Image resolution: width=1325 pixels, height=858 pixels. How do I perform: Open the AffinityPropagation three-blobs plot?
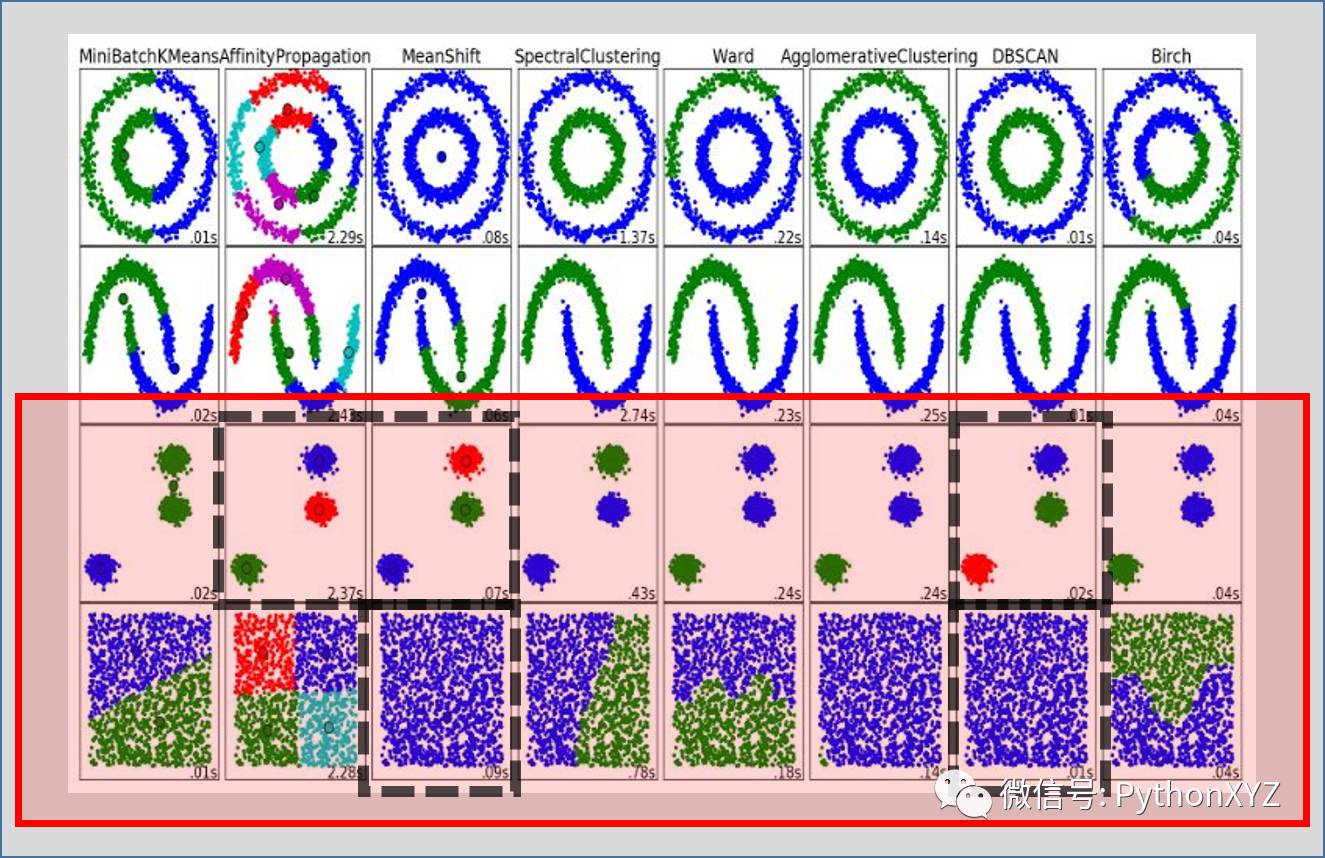pyautogui.click(x=295, y=513)
